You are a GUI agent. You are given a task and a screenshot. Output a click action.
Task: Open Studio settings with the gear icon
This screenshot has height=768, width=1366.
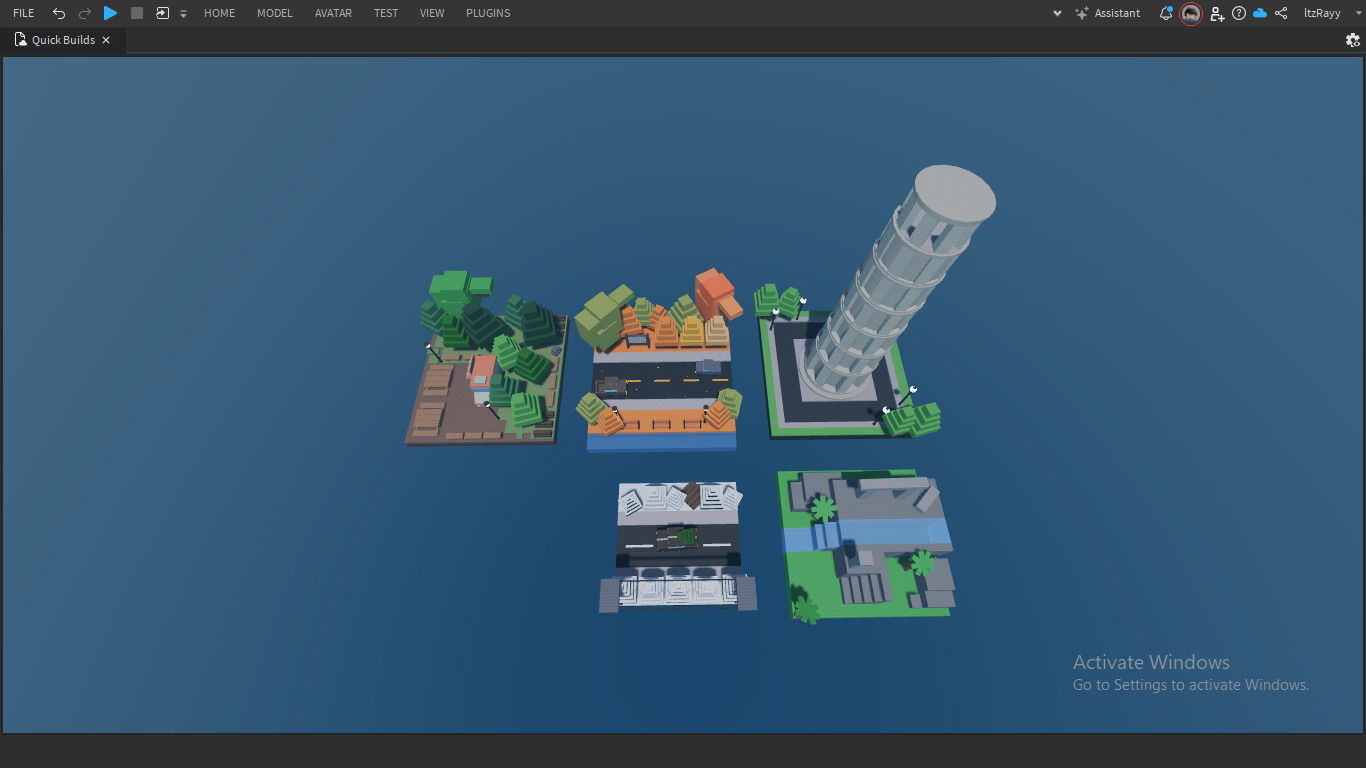(x=1353, y=40)
